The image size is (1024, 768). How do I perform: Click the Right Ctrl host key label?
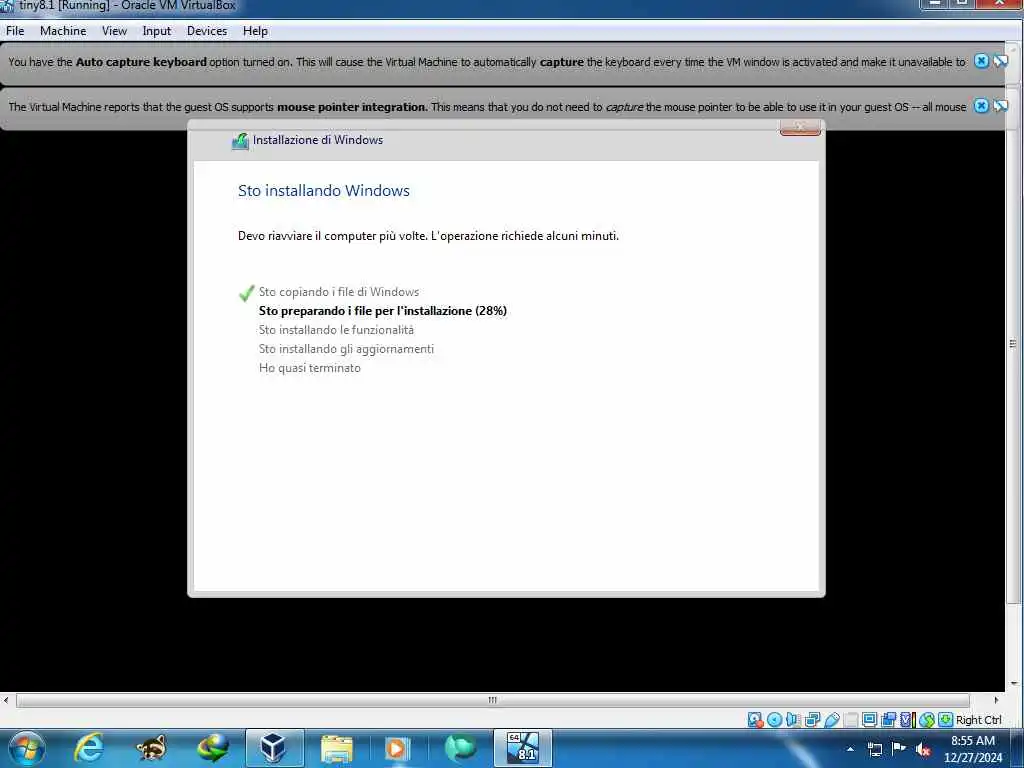tap(978, 720)
